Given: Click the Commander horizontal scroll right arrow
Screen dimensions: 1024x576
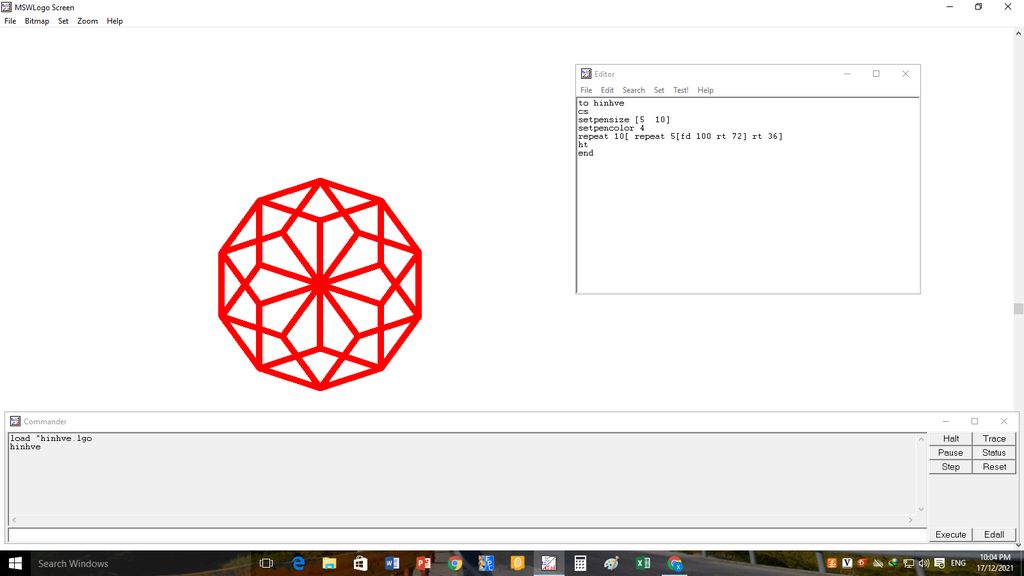Looking at the screenshot, I should pyautogui.click(x=910, y=520).
